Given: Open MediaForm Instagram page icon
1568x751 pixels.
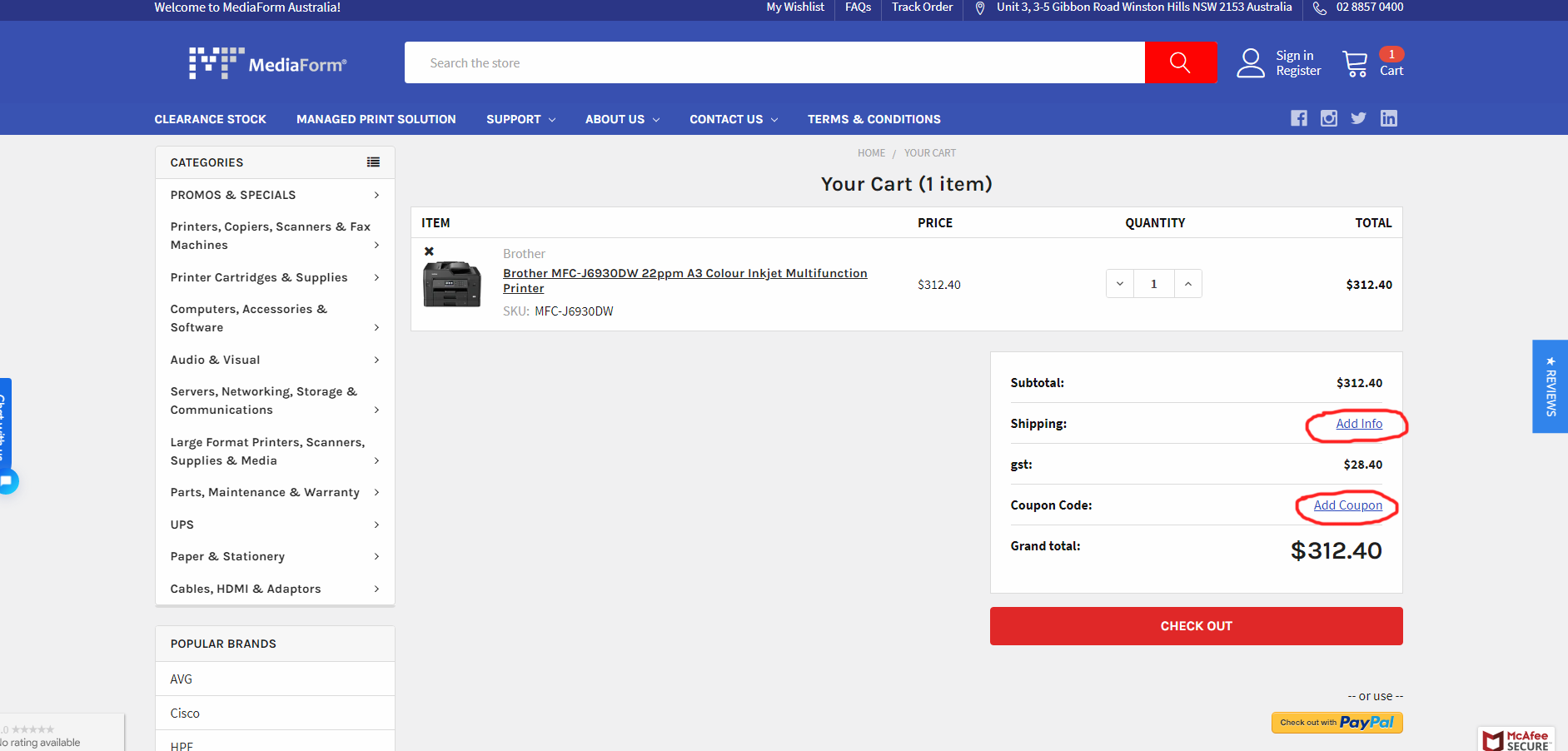Looking at the screenshot, I should (x=1329, y=118).
